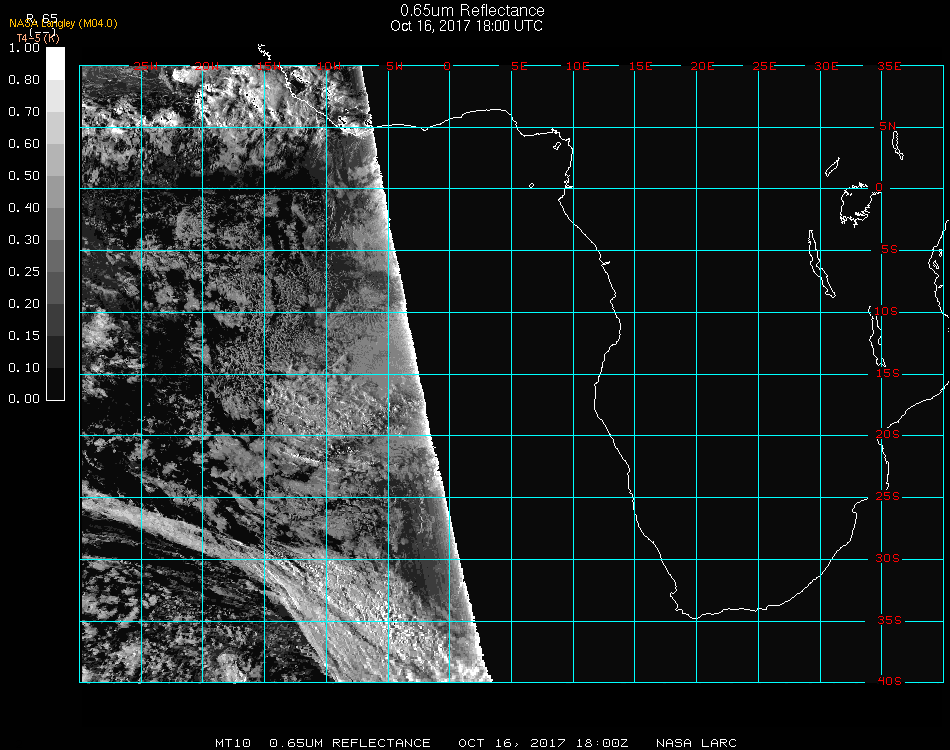Click the 1.00 colorbar value
This screenshot has height=750, width=950.
[24, 48]
